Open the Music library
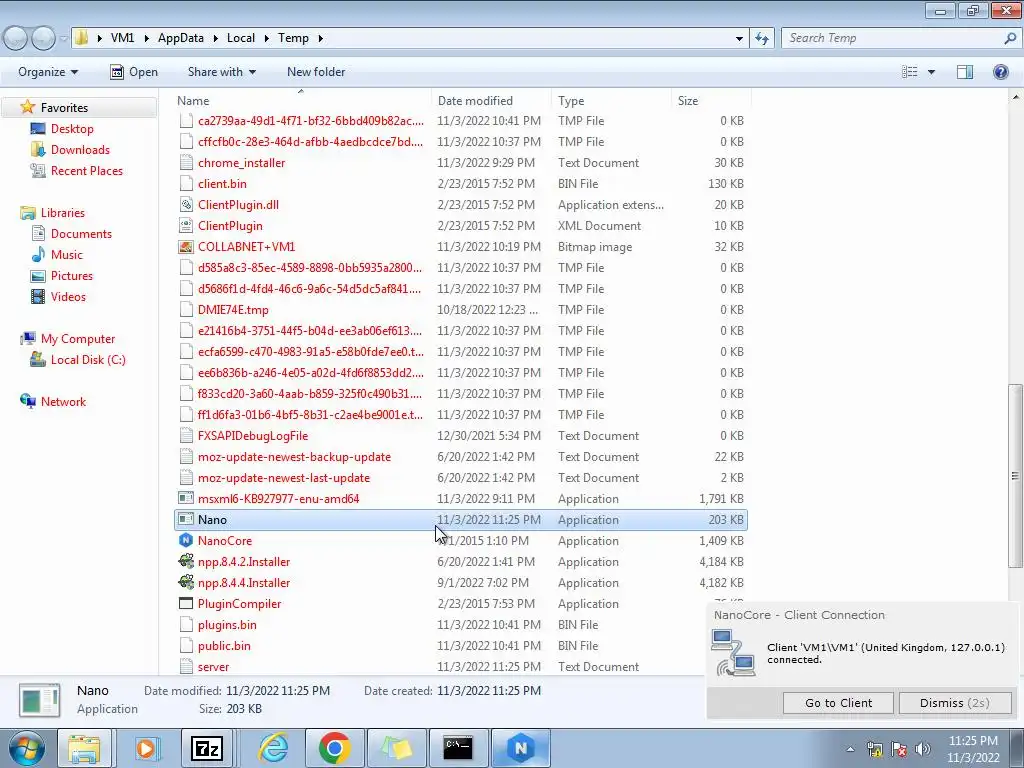Screen dimensions: 1024x768 (67, 255)
